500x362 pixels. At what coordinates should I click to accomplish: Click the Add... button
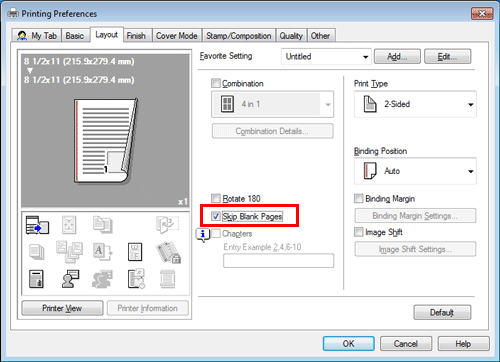coord(397,57)
